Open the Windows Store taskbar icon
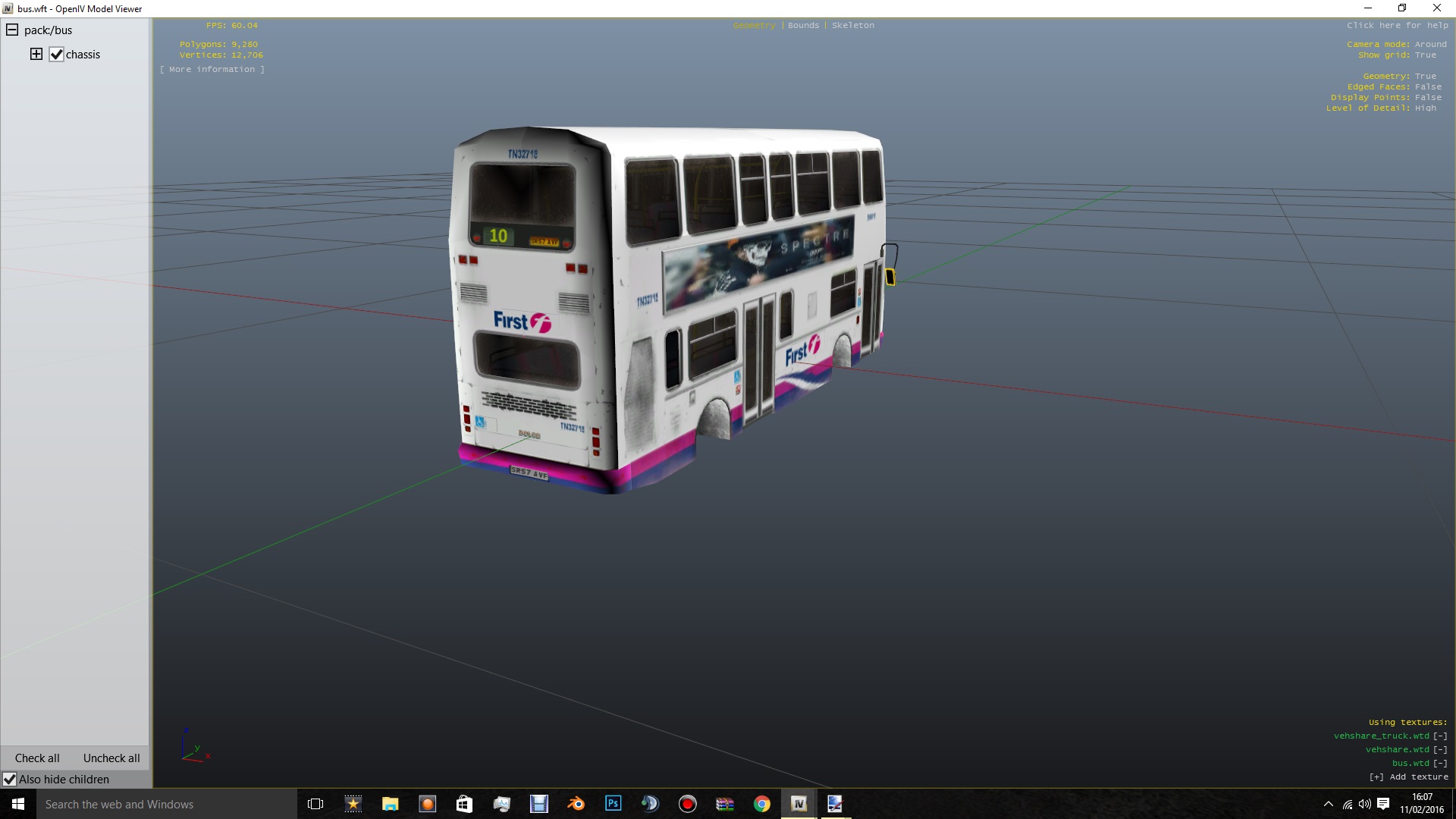The width and height of the screenshot is (1456, 819). coord(464,804)
